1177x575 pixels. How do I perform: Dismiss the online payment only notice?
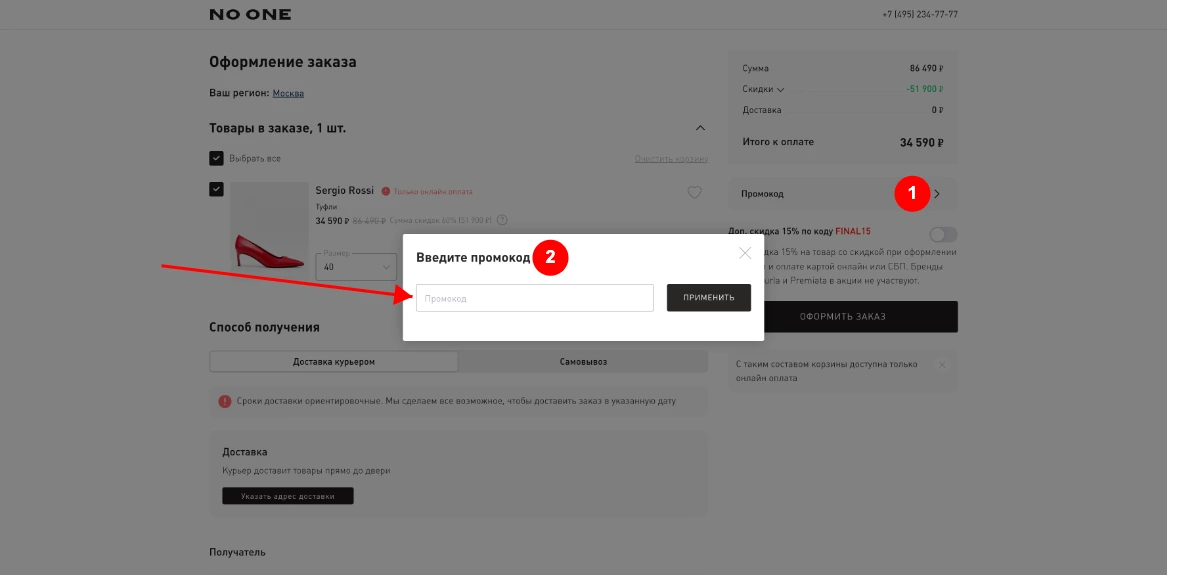pos(941,365)
